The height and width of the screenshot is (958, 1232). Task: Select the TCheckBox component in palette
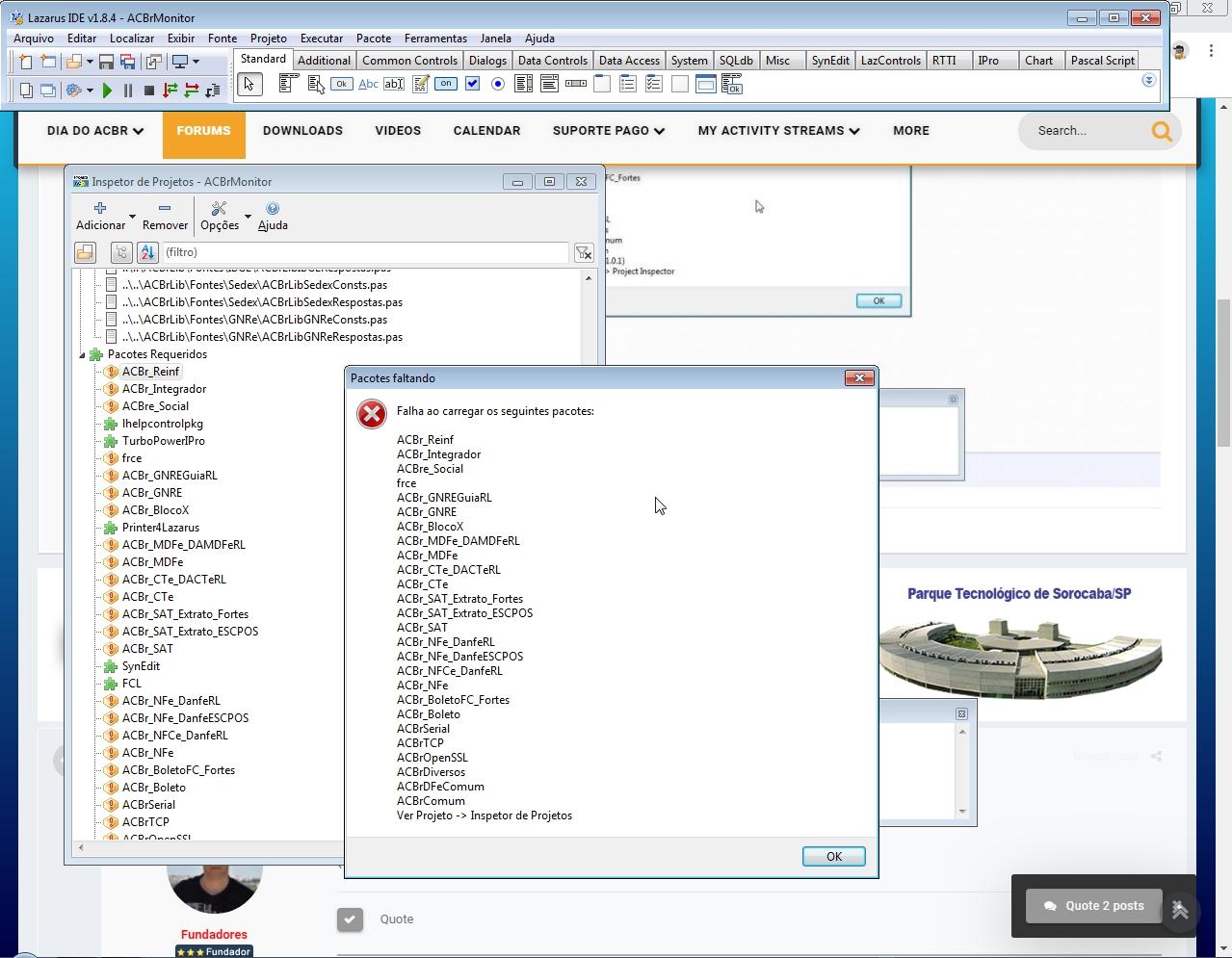pyautogui.click(x=472, y=85)
